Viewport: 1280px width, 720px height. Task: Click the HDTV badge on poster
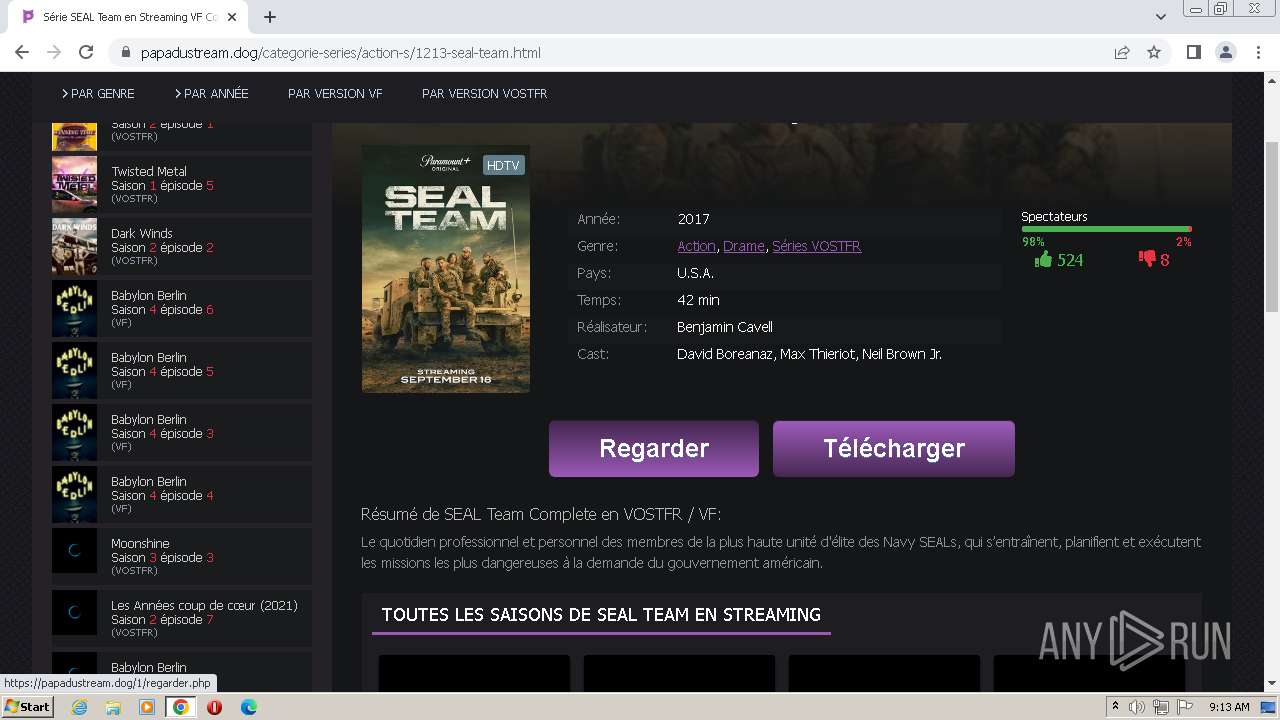[x=503, y=165]
